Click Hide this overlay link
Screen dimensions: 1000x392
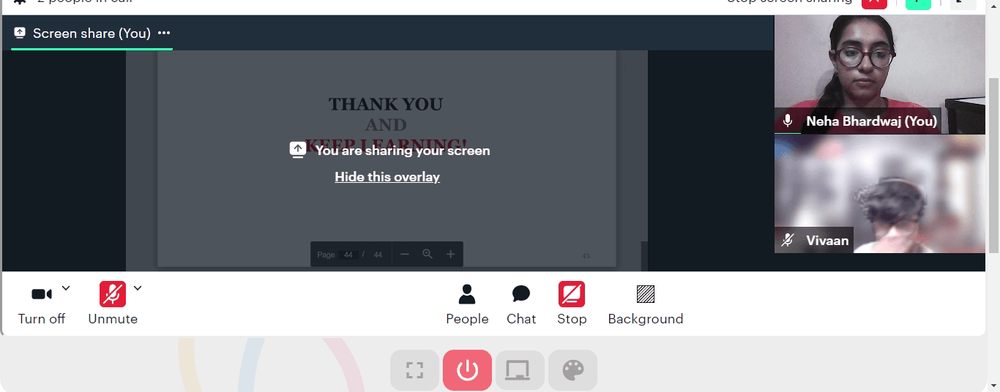(387, 177)
